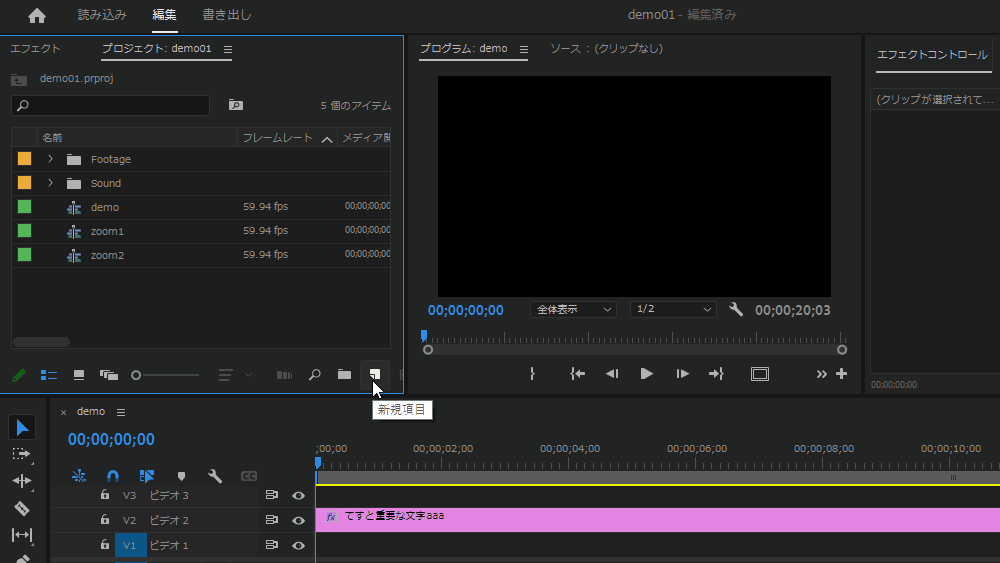Add a marker in the timeline

[x=181, y=476]
